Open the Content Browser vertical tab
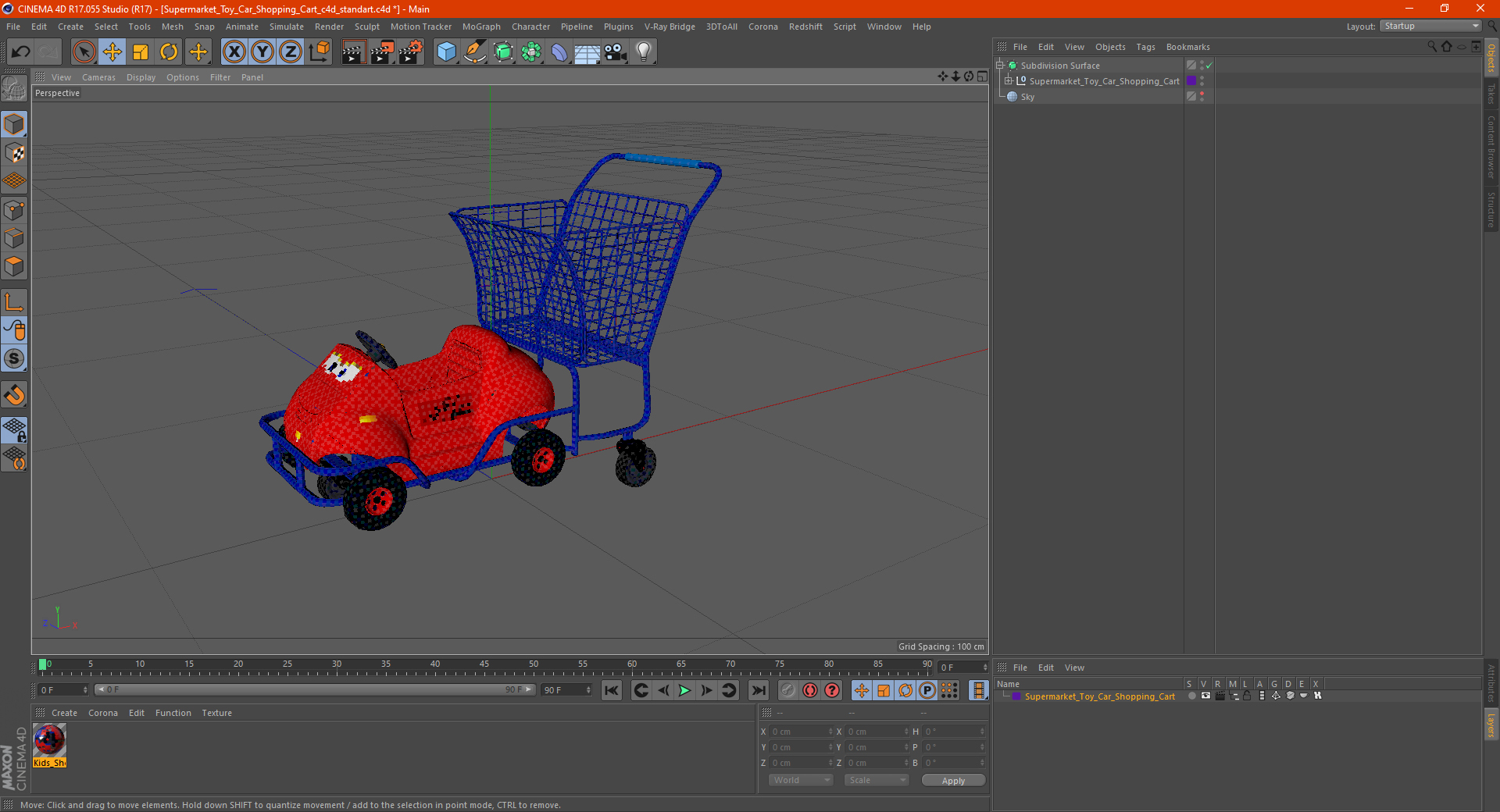 [x=1491, y=147]
